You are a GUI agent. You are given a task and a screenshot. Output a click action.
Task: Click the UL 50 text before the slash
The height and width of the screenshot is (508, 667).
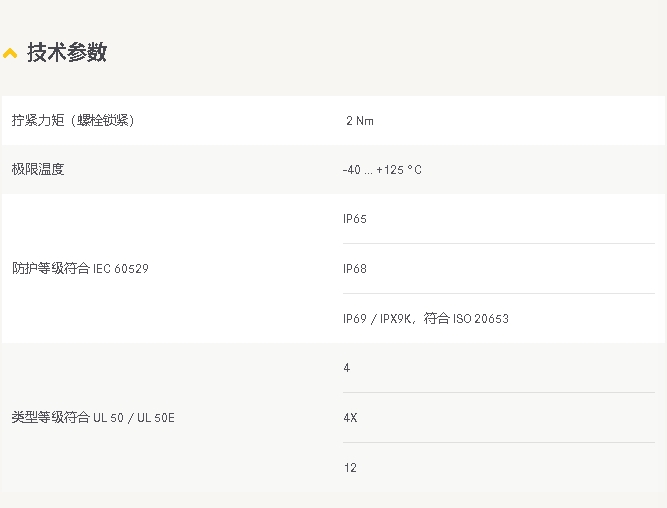[108, 418]
